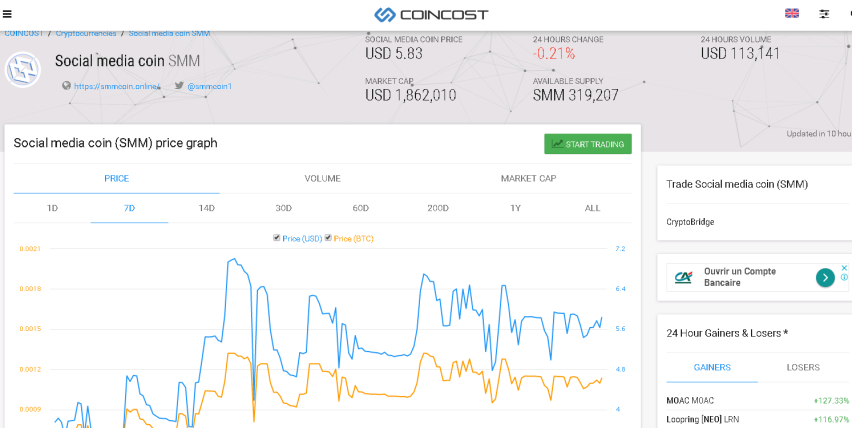Select the 14D time range

pos(206,208)
